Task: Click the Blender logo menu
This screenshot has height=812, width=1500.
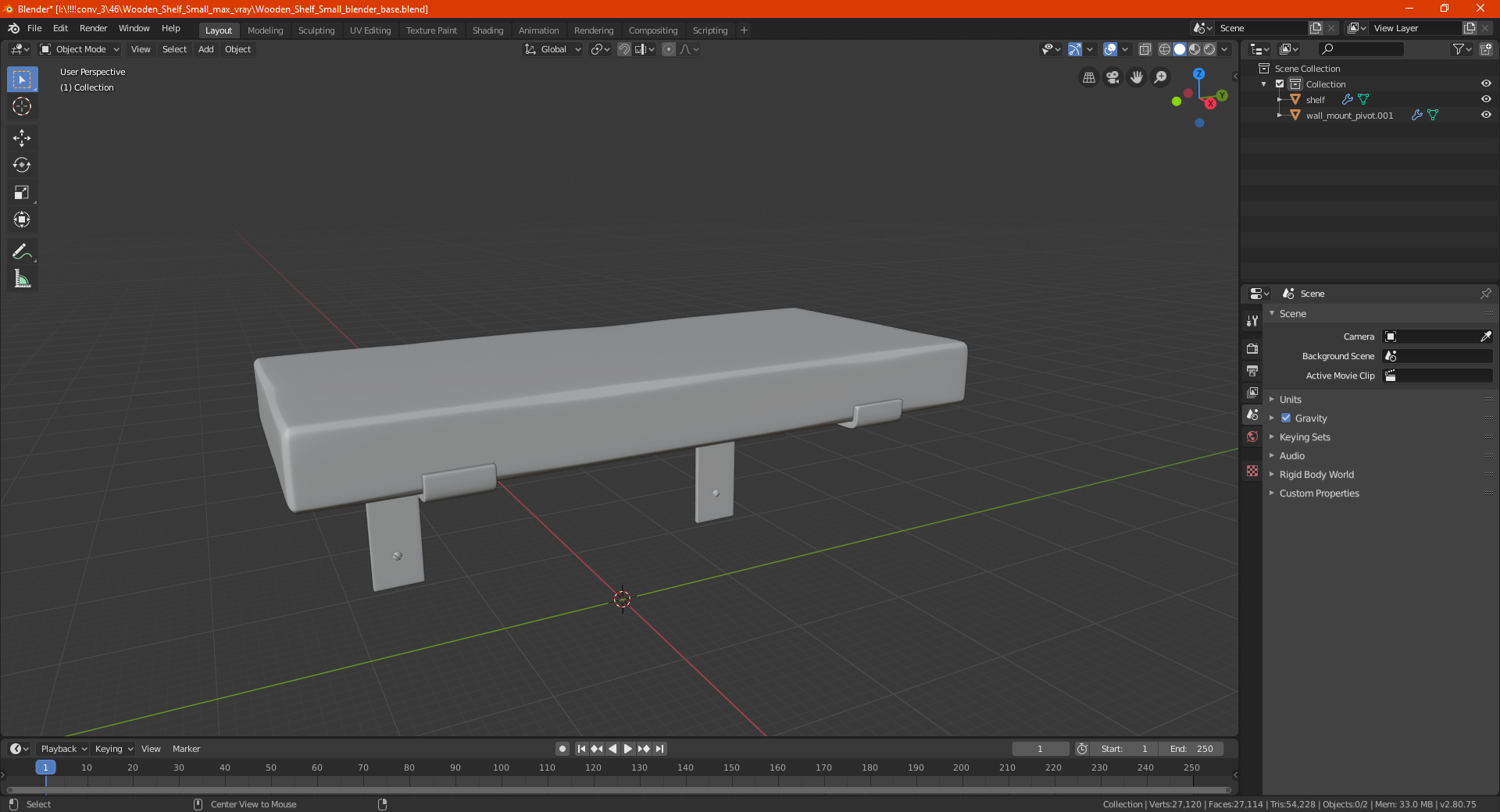Action: (x=13, y=28)
